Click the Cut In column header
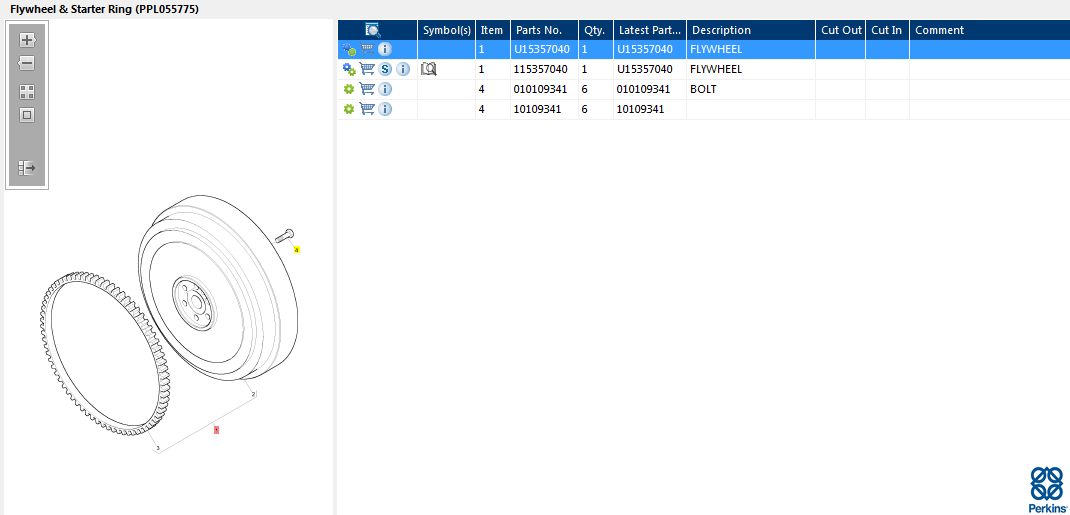Screen dimensions: 1070x515 click(887, 30)
